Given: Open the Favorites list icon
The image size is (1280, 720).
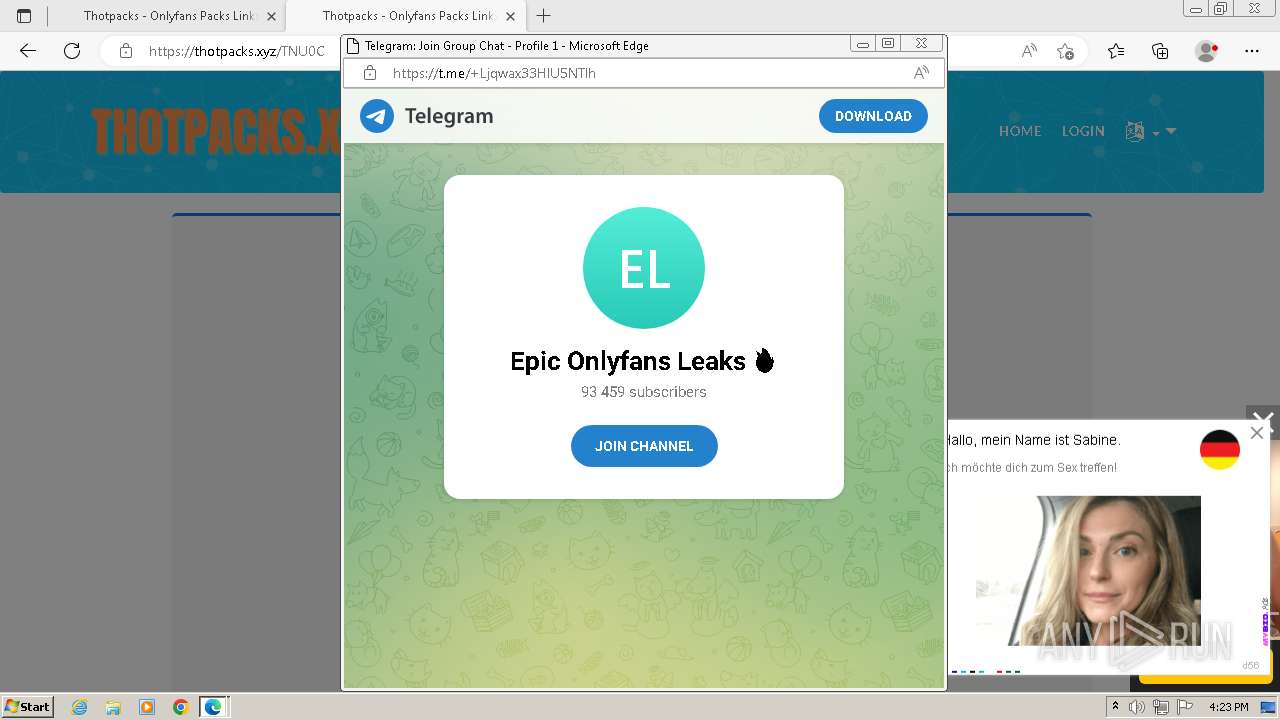Looking at the screenshot, I should 1116,51.
